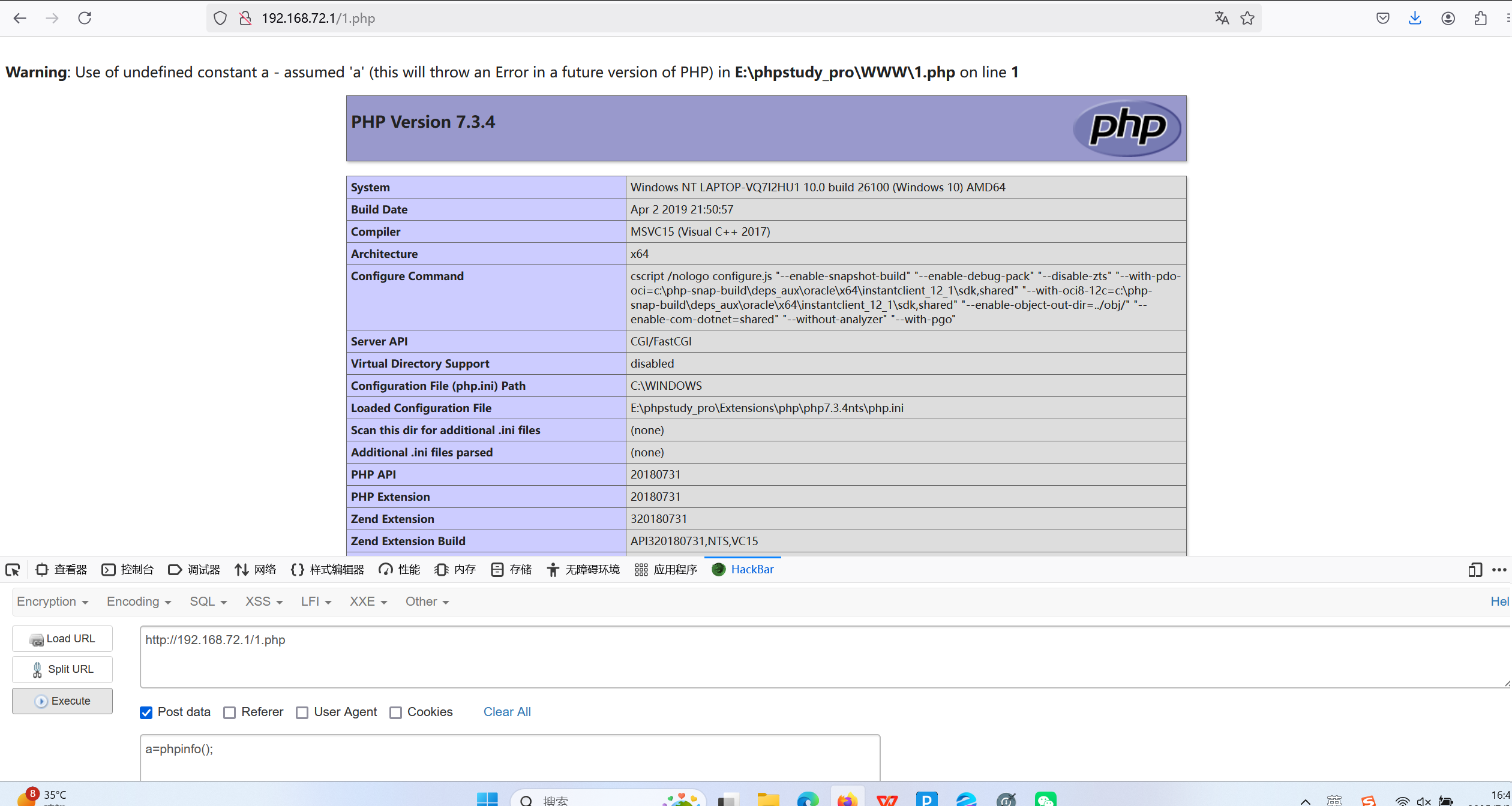Click the weather 35°C taskbar widget
The width and height of the screenshot is (1512, 806).
point(42,797)
